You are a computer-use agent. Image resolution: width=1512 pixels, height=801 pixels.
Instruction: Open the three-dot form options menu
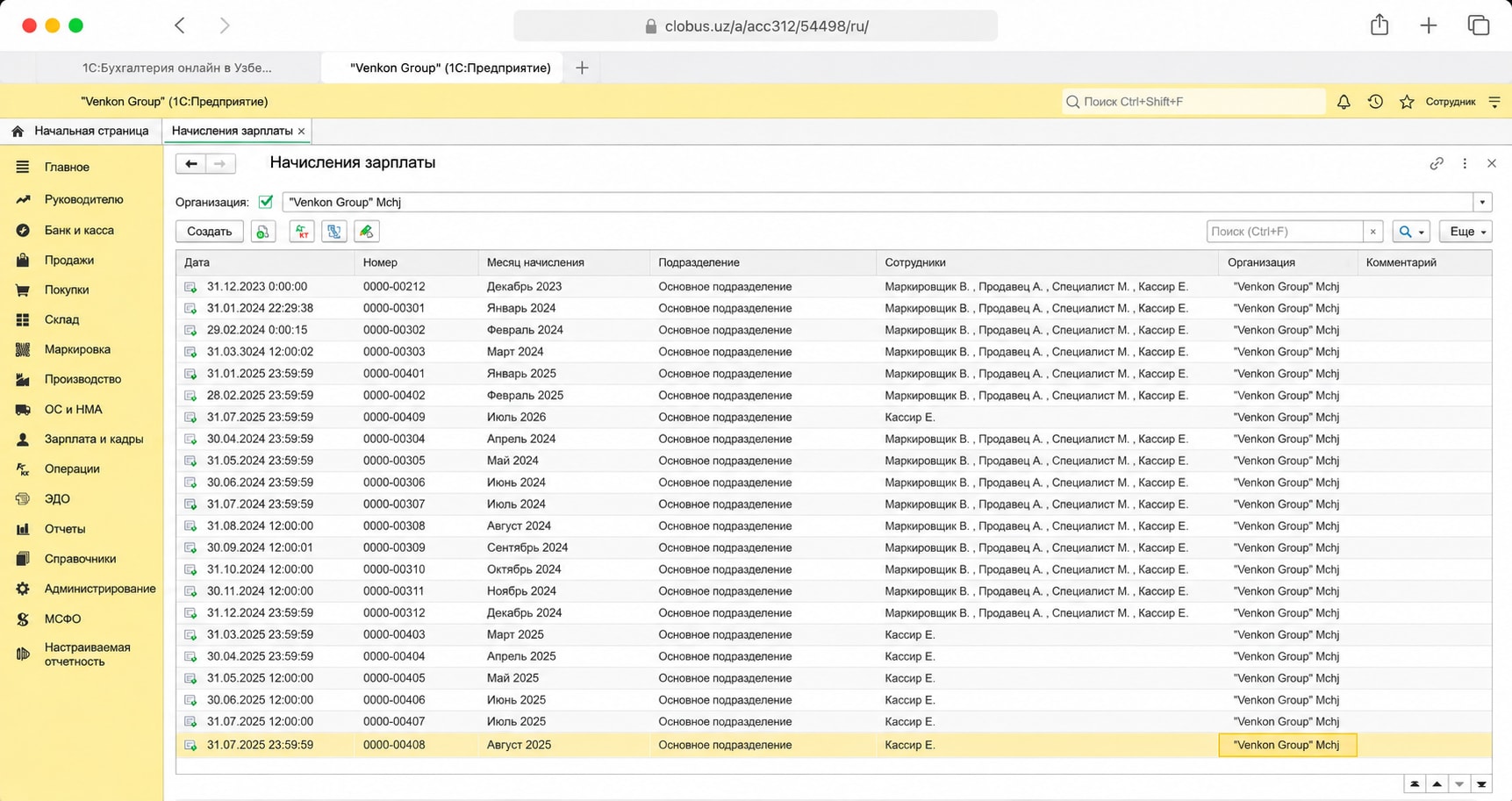coord(1465,163)
